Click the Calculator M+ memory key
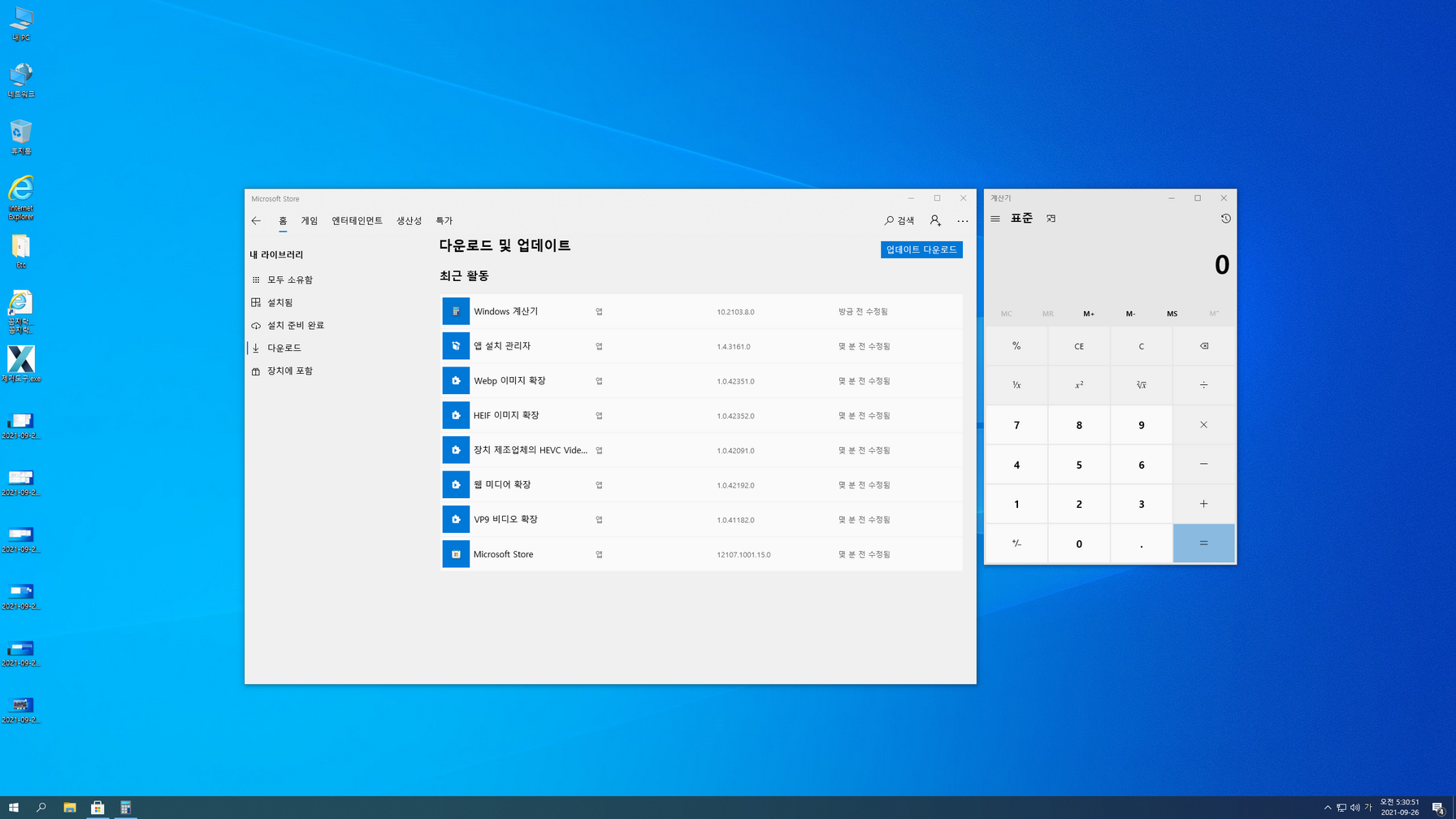 pyautogui.click(x=1089, y=314)
